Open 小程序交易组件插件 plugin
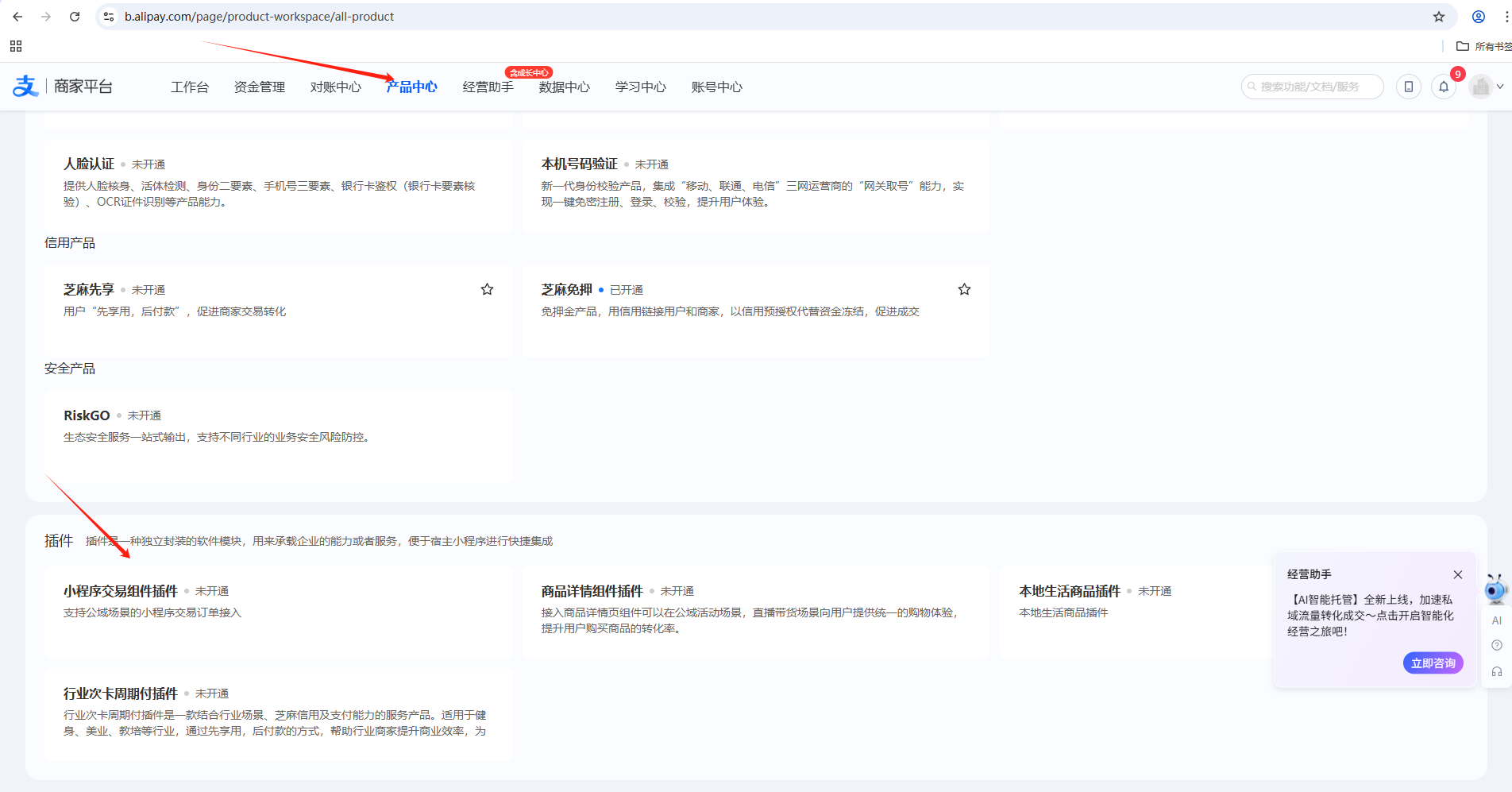The image size is (1512, 792). [x=279, y=612]
